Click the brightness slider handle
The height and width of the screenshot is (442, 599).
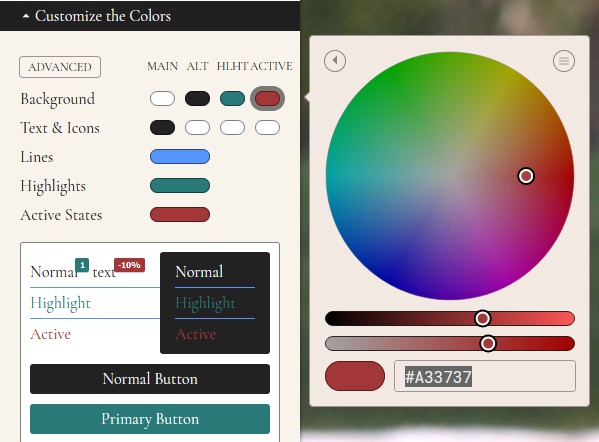pyautogui.click(x=482, y=318)
